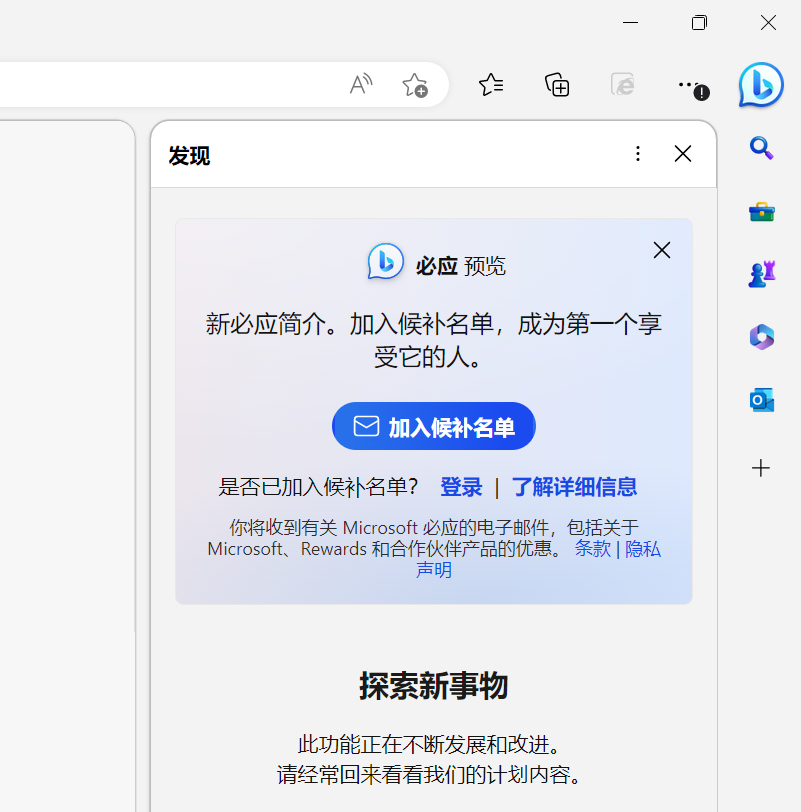Viewport: 801px width, 812px height.
Task: Open the Favorites list icon
Action: [491, 85]
